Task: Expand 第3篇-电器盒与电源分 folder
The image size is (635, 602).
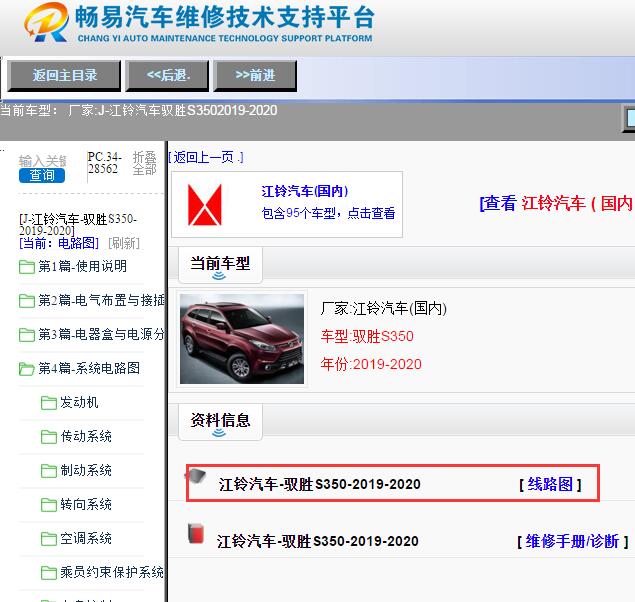Action: (101, 334)
